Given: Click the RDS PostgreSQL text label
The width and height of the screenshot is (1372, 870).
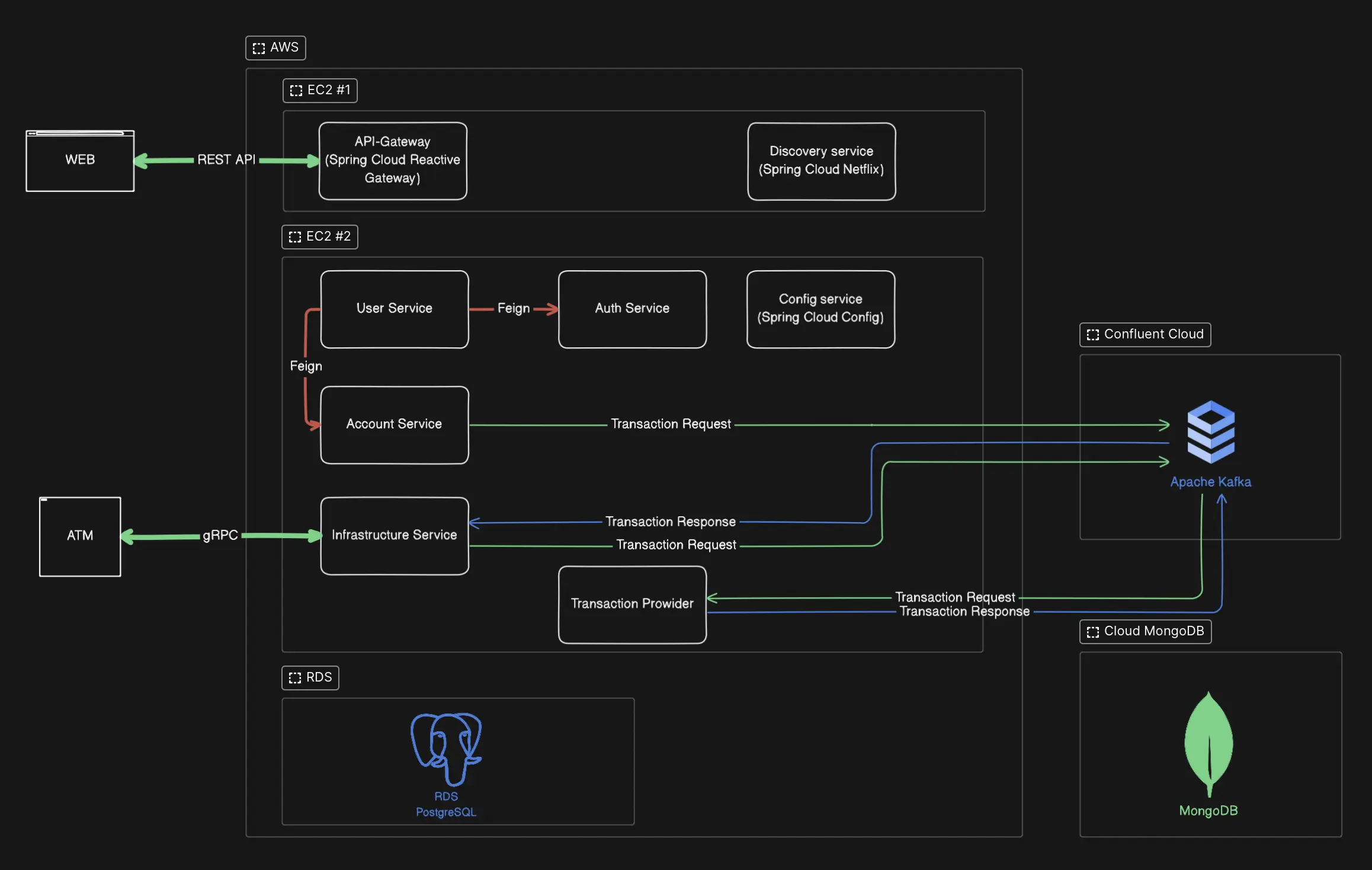Looking at the screenshot, I should 446,804.
